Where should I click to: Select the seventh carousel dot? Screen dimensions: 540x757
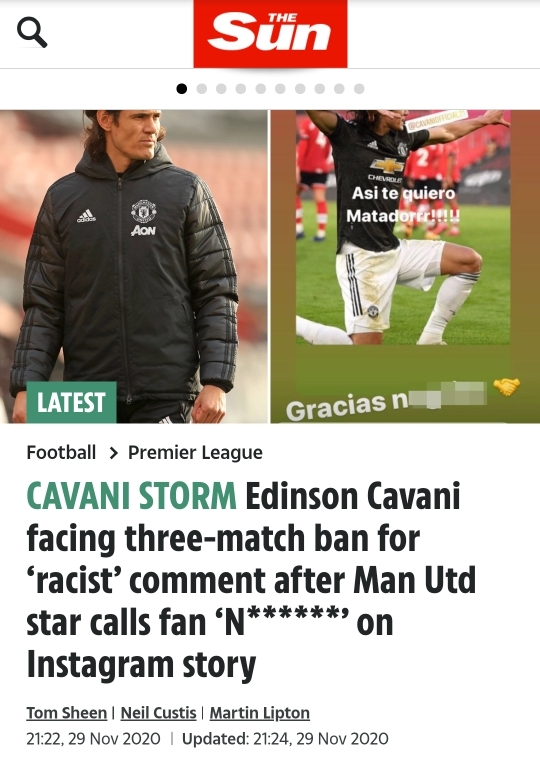point(300,89)
